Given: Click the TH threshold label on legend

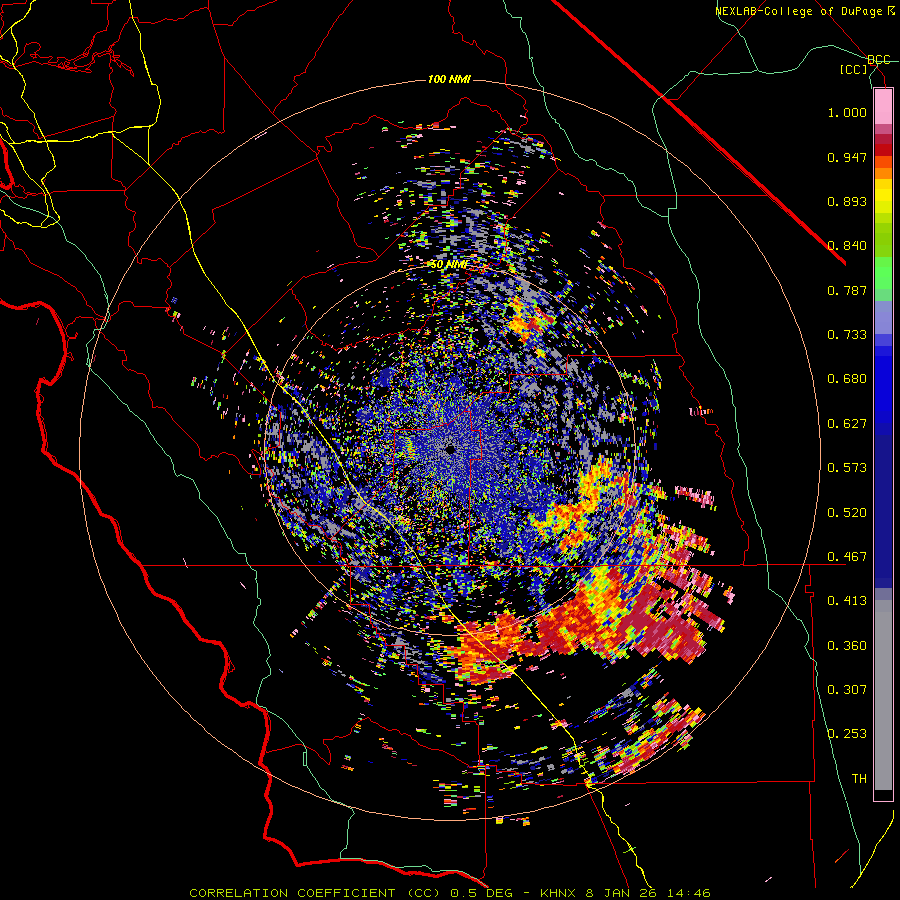Looking at the screenshot, I should [859, 779].
